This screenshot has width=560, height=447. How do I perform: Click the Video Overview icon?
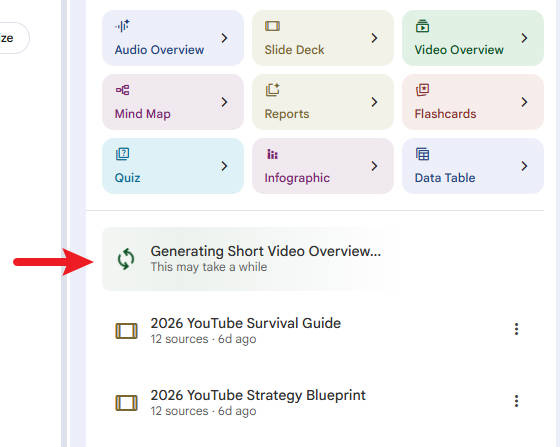[x=422, y=26]
